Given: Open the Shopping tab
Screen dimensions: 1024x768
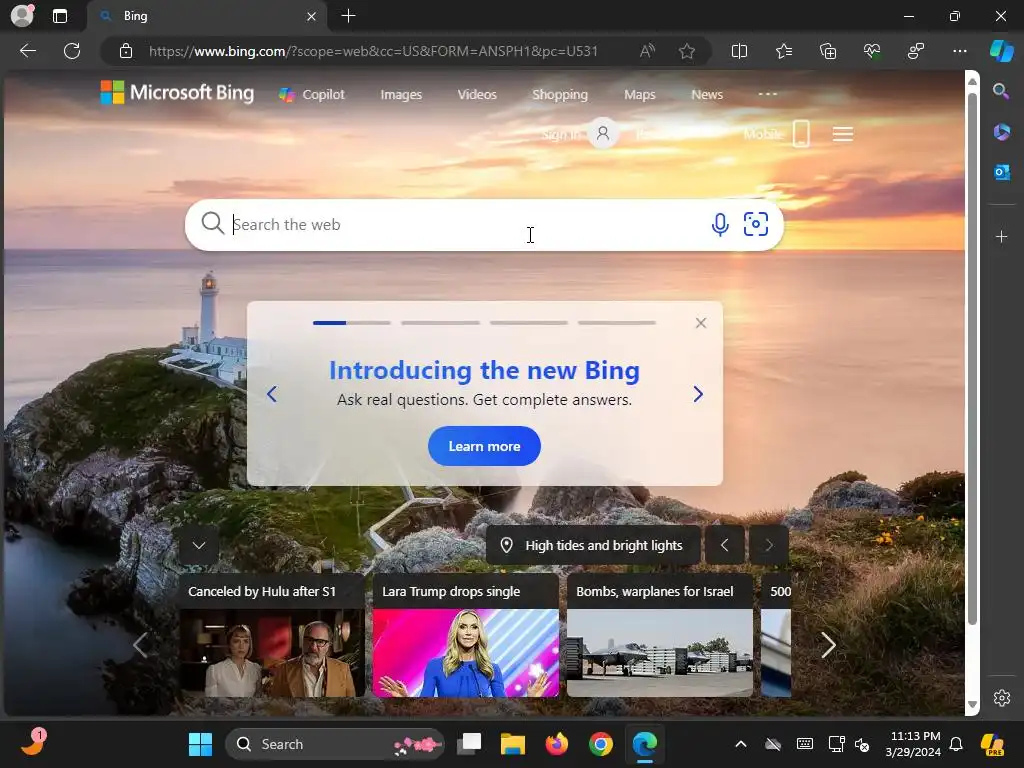Looking at the screenshot, I should coord(560,95).
